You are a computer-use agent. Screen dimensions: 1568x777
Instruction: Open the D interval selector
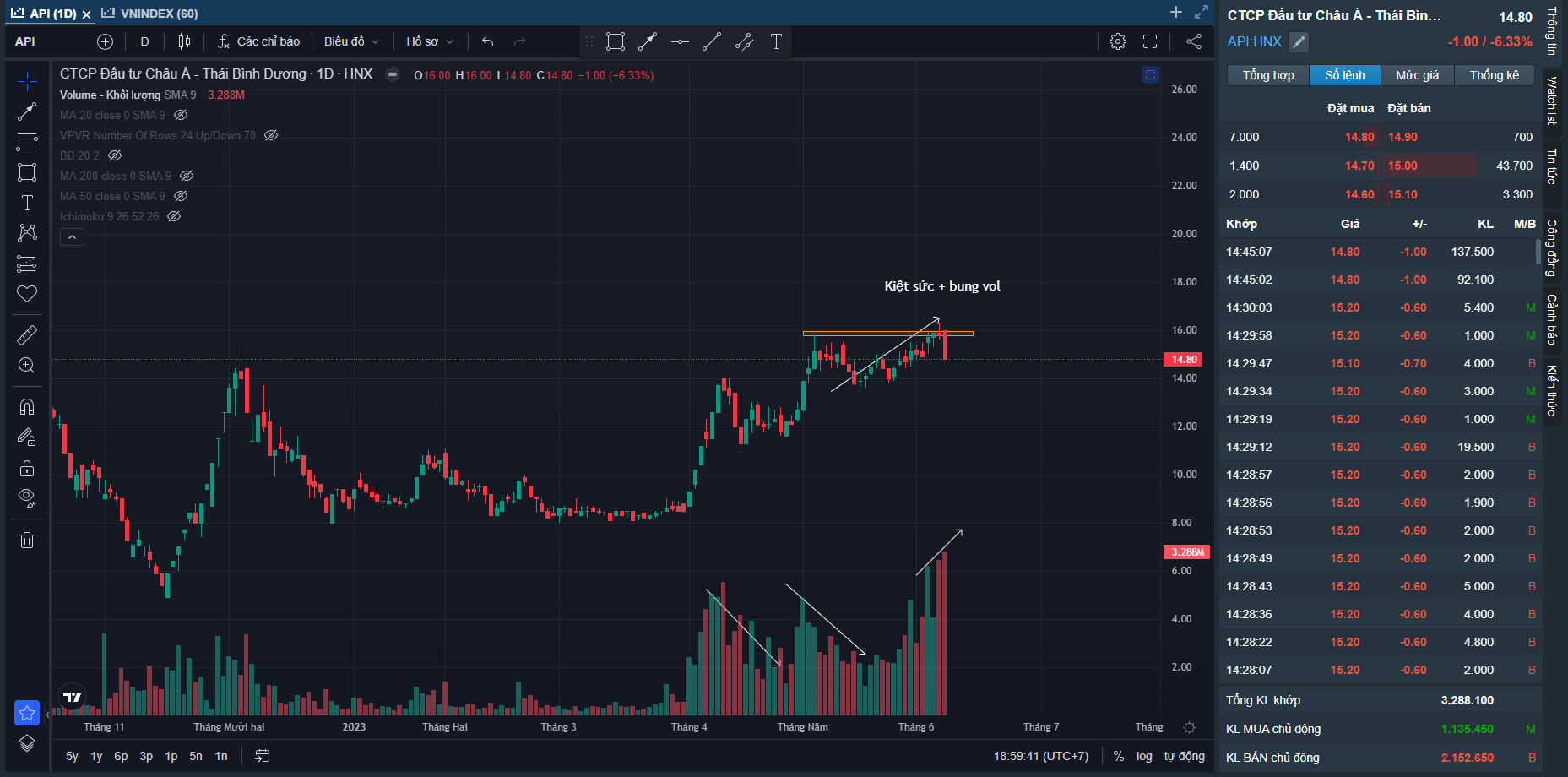144,41
